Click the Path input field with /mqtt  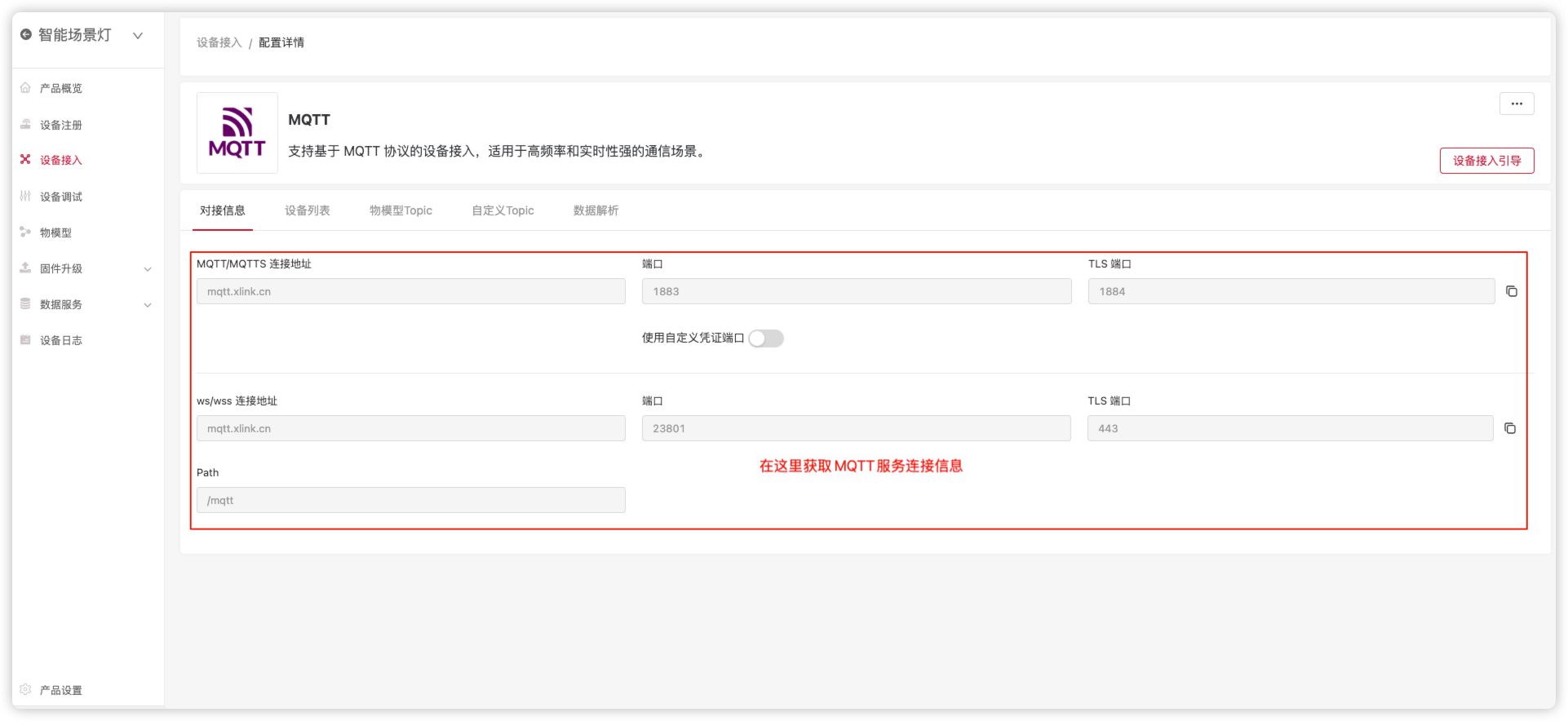tap(410, 500)
